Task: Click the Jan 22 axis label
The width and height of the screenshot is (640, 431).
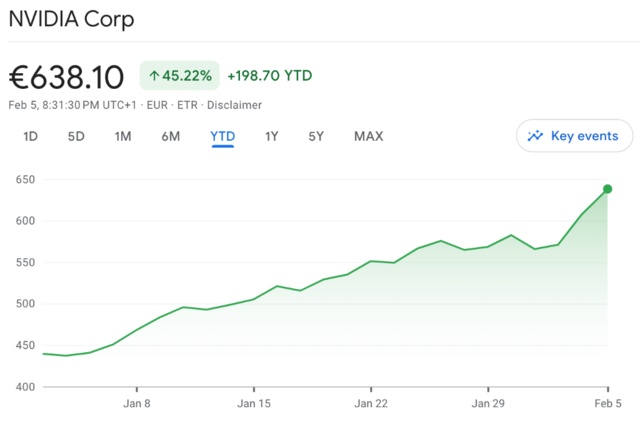Action: (x=371, y=404)
